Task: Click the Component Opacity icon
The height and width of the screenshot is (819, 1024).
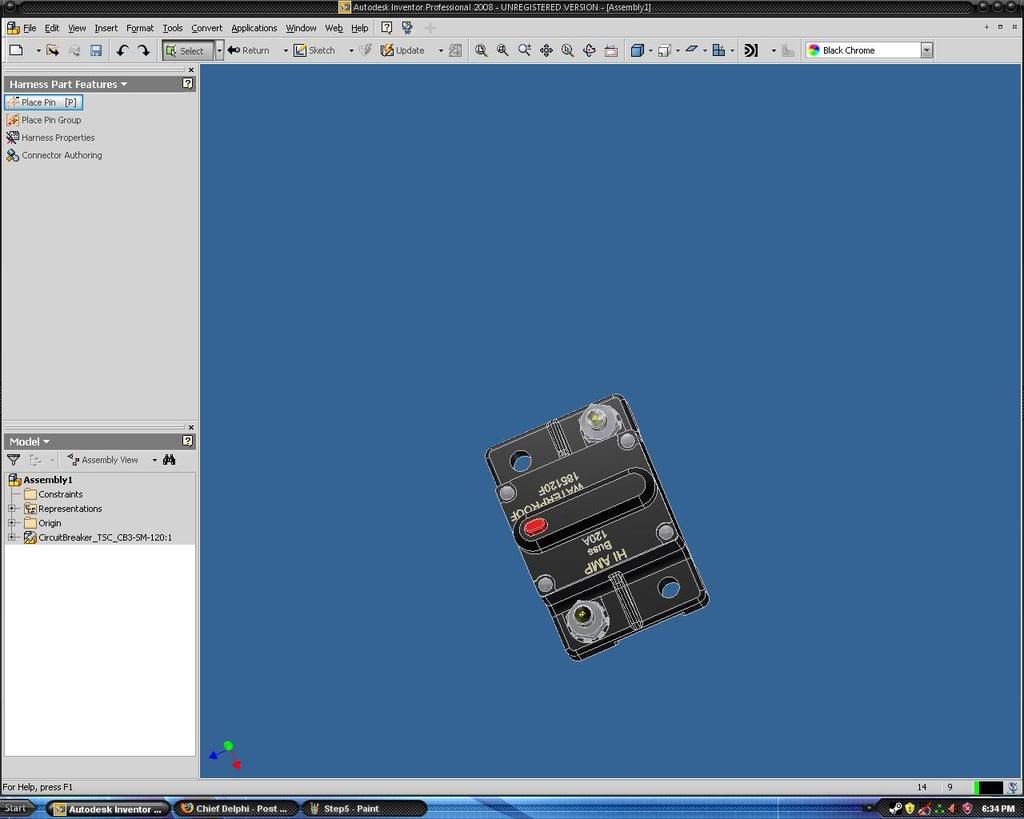Action: pyautogui.click(x=718, y=50)
